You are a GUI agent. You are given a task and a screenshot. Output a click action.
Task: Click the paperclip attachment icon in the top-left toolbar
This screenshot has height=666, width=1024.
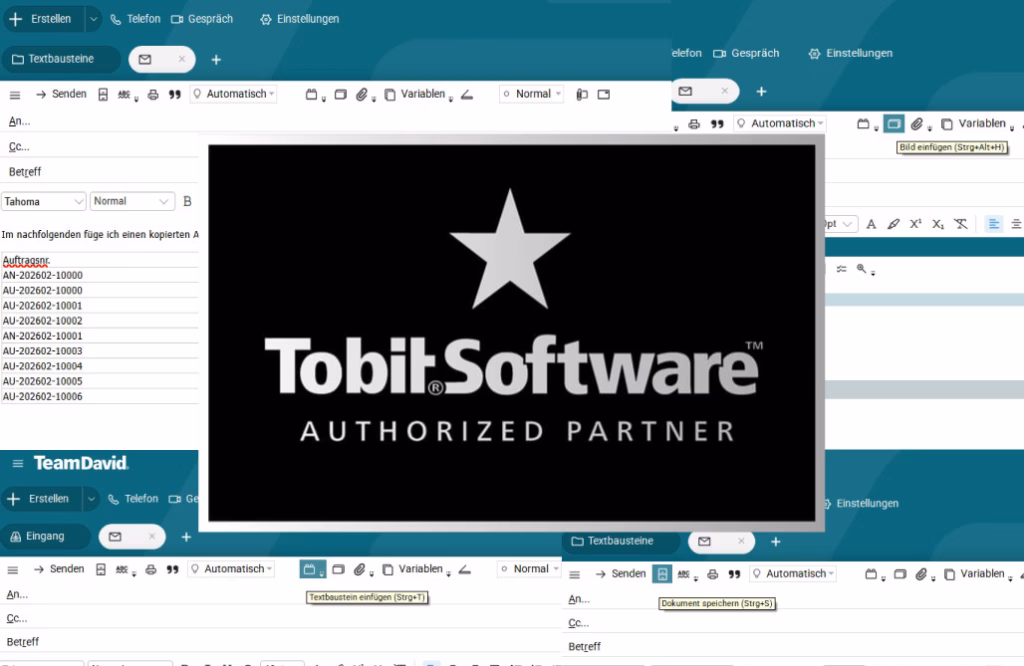[x=363, y=95]
